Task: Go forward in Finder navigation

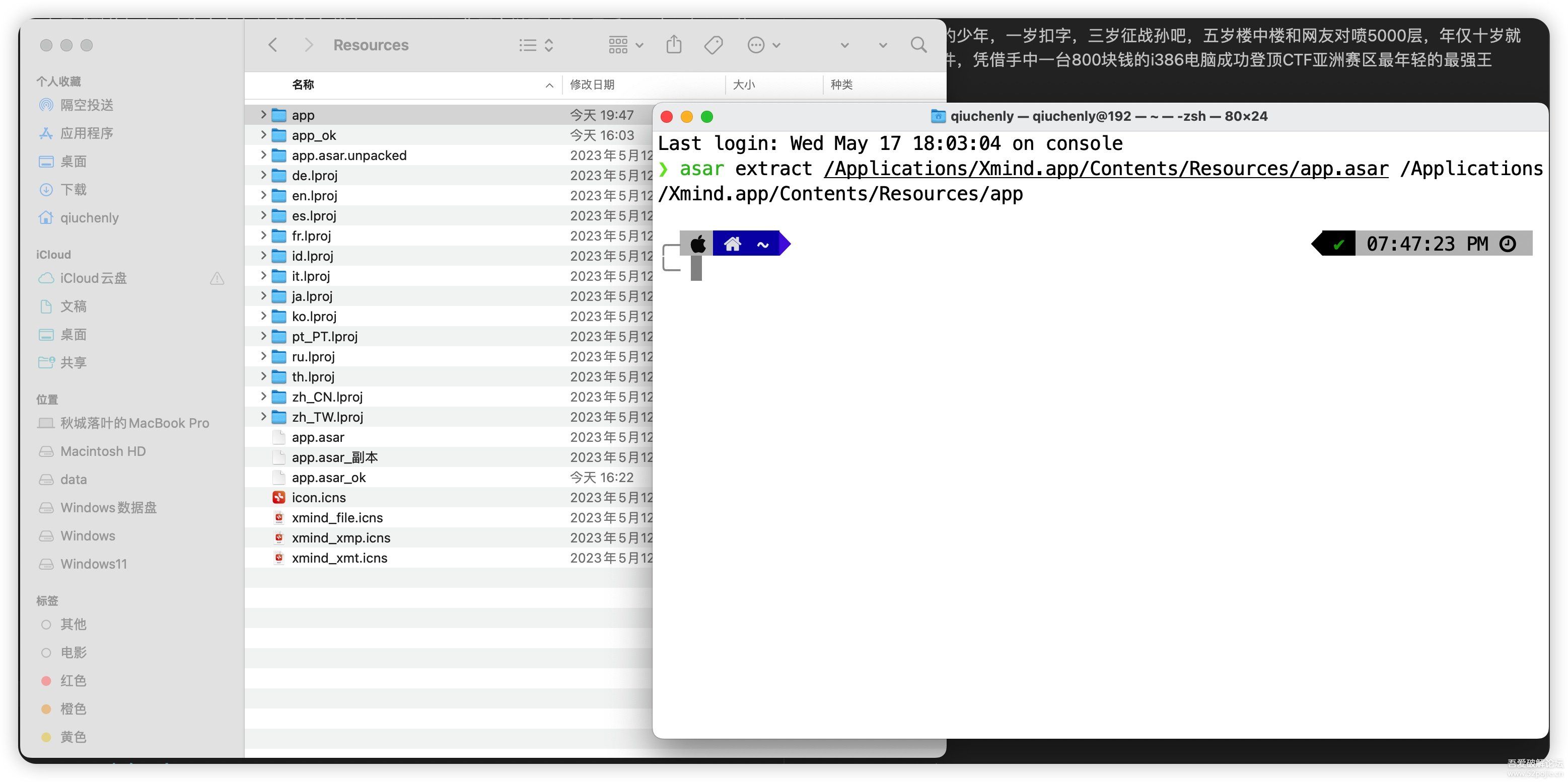Action: pos(309,45)
